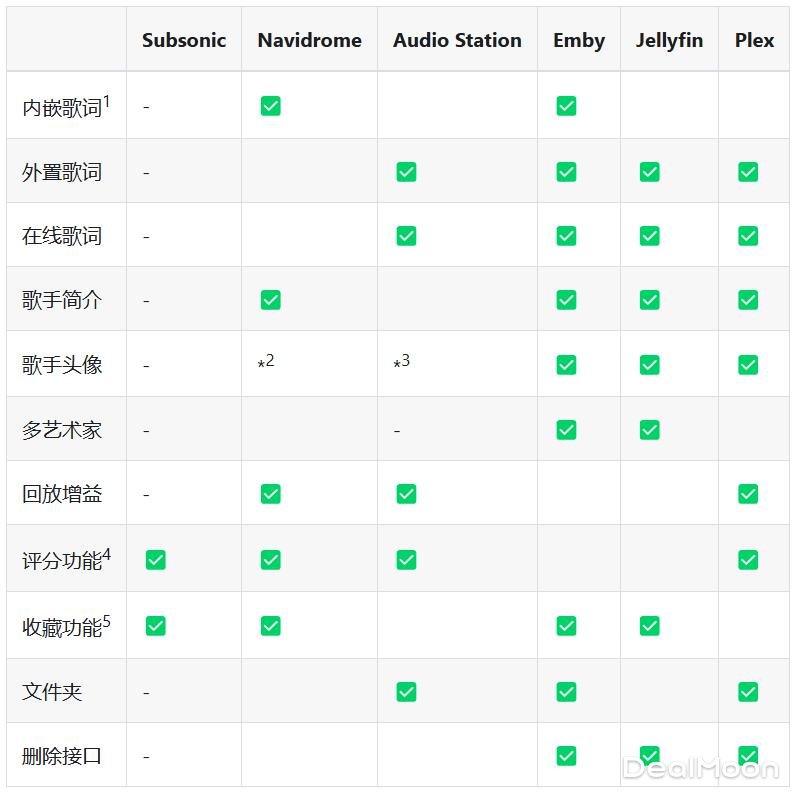Screen dimensions: 793x792
Task: Open footnote 4 next to 评分功能
Action: tap(106, 554)
